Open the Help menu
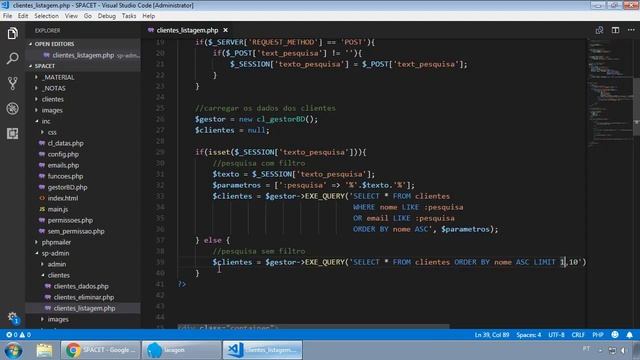 [x=149, y=16]
